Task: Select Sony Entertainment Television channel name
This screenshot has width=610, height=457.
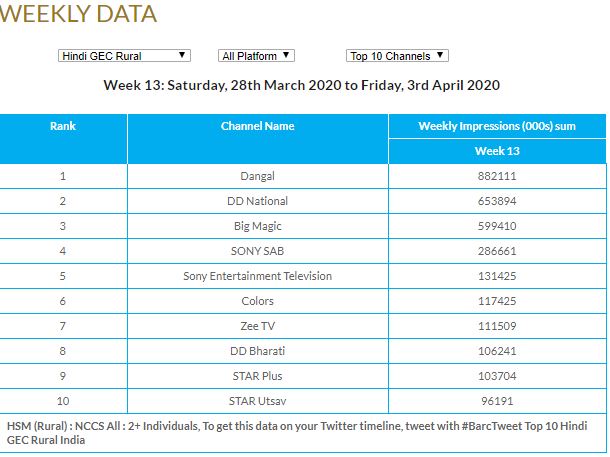Action: (257, 276)
